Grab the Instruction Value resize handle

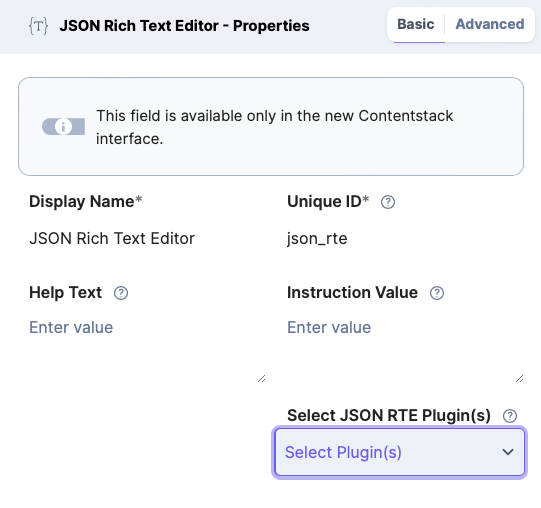(x=520, y=379)
